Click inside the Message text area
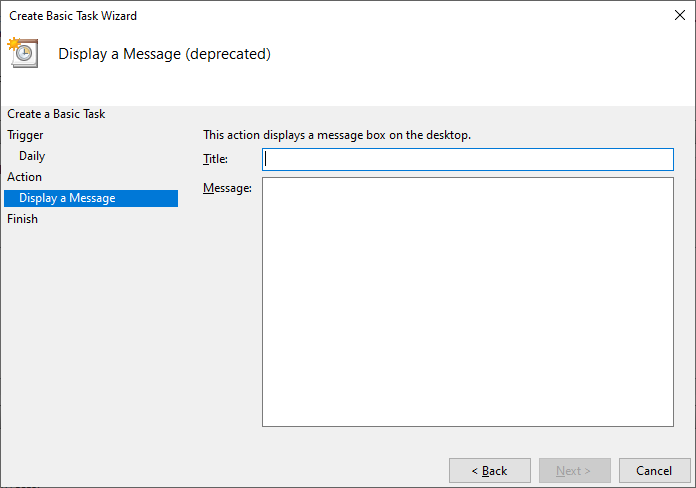Viewport: 696px width, 488px height. click(468, 302)
